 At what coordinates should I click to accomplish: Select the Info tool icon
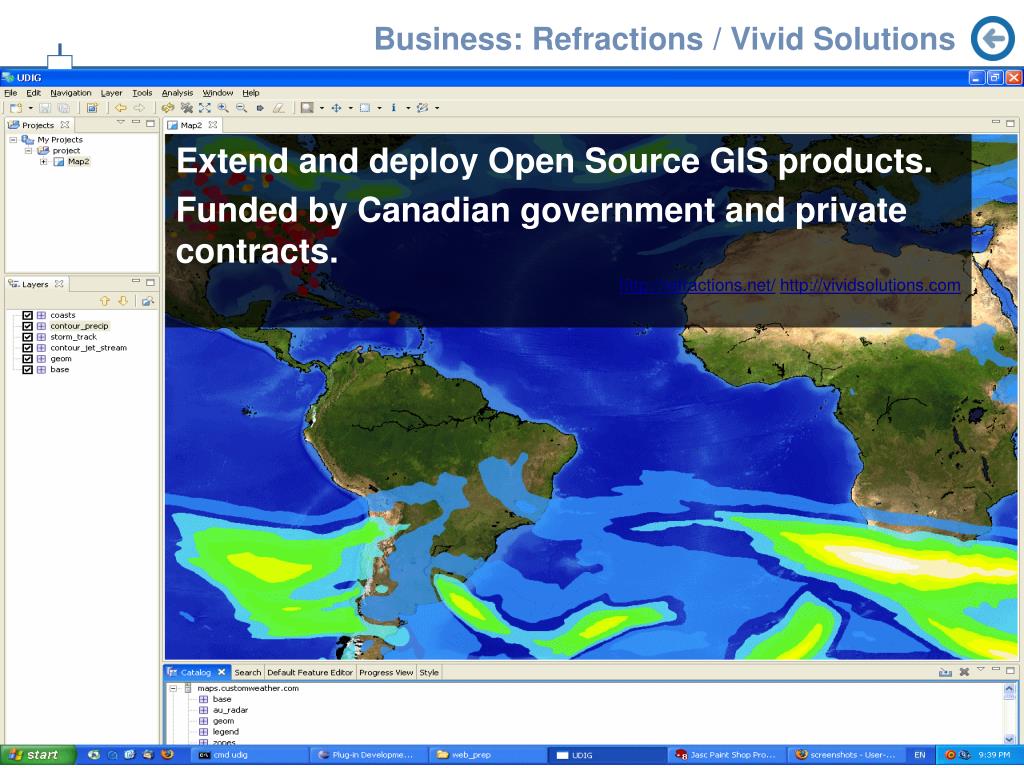click(x=394, y=108)
